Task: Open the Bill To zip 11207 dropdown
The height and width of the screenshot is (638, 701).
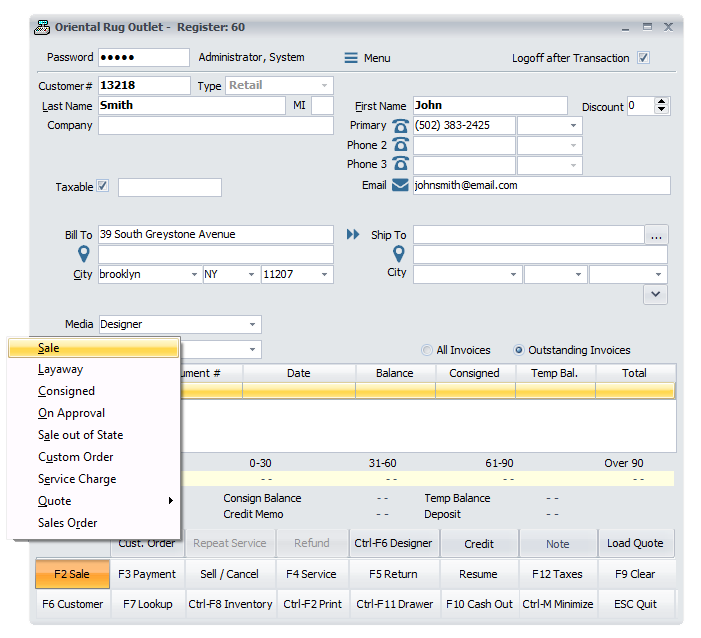Action: pyautogui.click(x=325, y=274)
